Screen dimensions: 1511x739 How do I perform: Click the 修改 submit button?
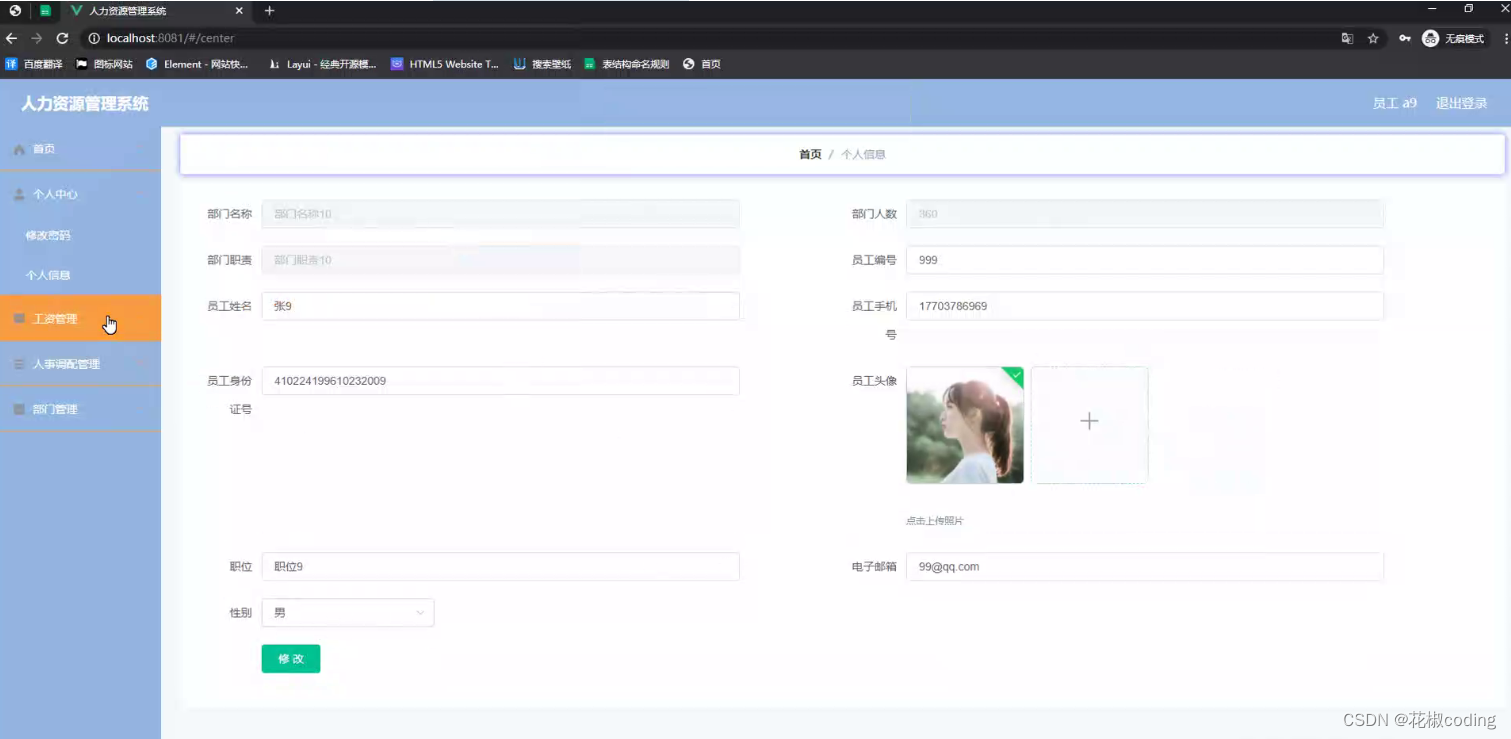(x=290, y=658)
